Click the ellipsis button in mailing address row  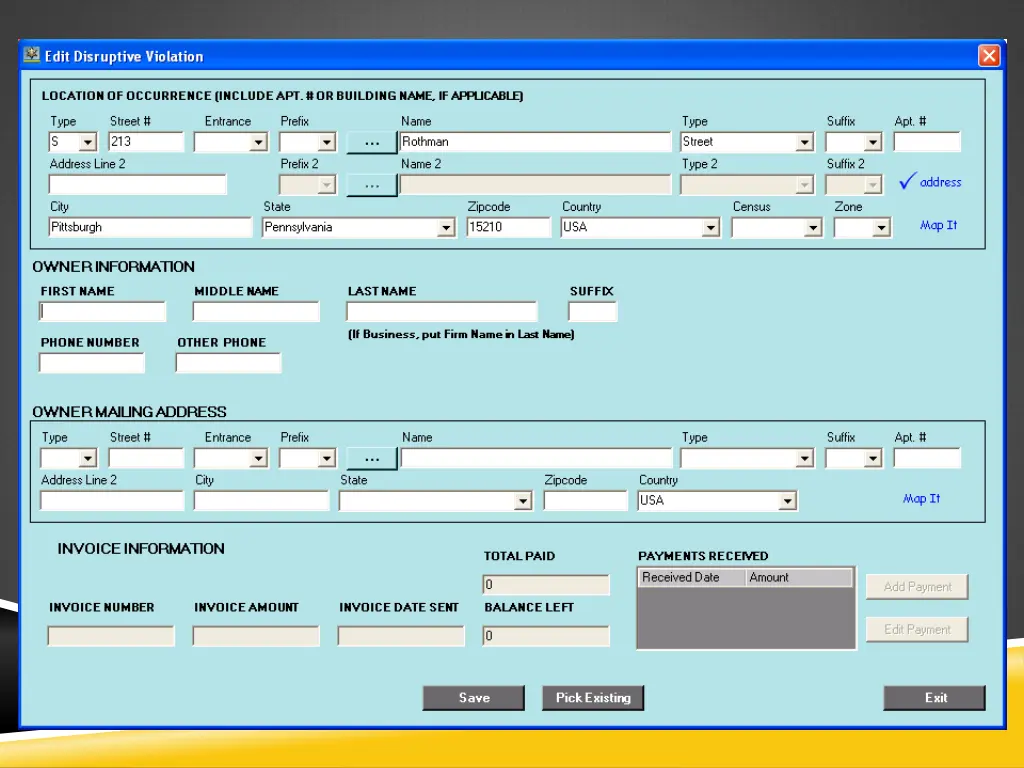click(x=372, y=458)
